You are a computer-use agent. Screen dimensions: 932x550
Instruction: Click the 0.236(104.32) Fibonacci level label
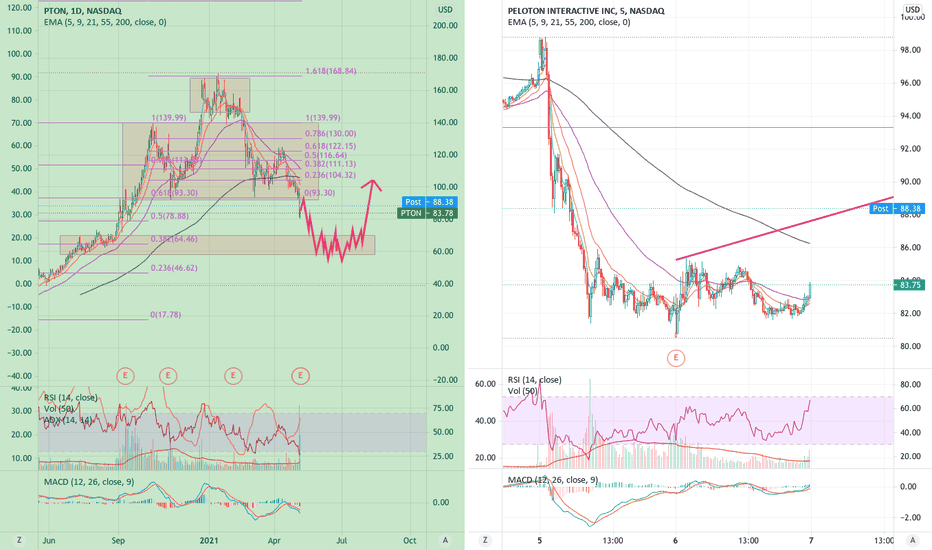pyautogui.click(x=330, y=175)
